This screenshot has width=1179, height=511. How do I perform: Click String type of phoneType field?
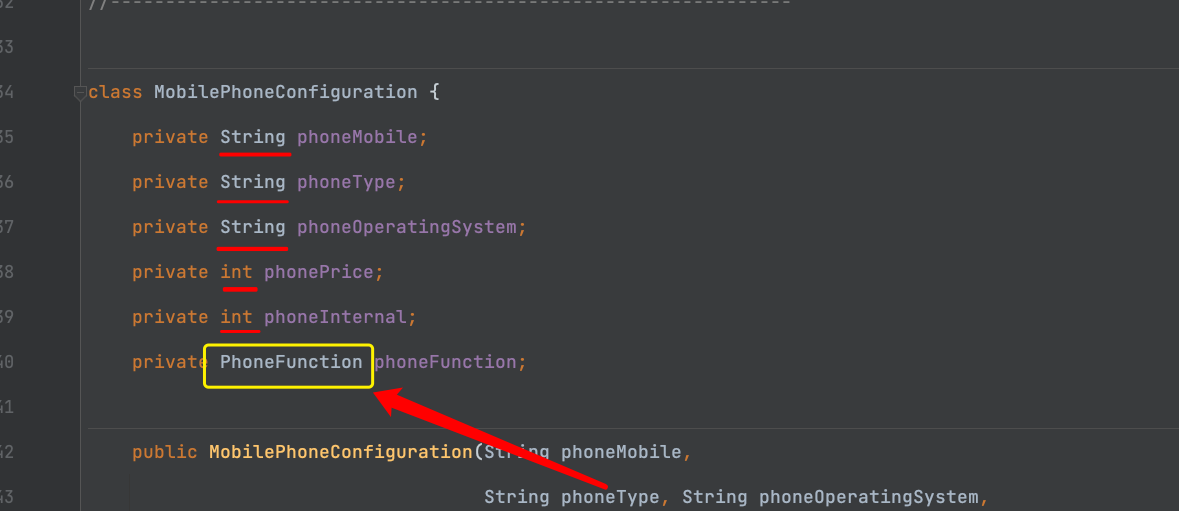tap(253, 182)
